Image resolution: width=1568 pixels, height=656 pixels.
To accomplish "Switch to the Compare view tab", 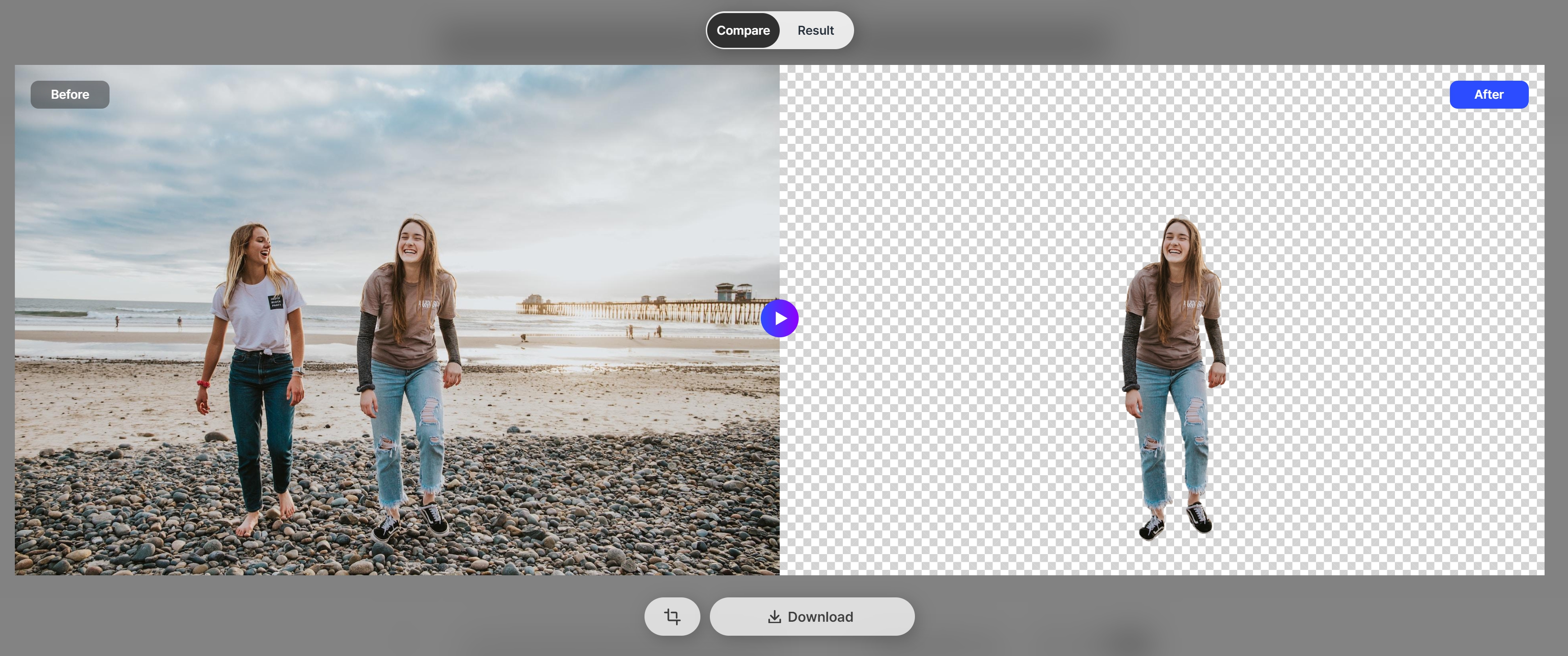I will point(743,31).
